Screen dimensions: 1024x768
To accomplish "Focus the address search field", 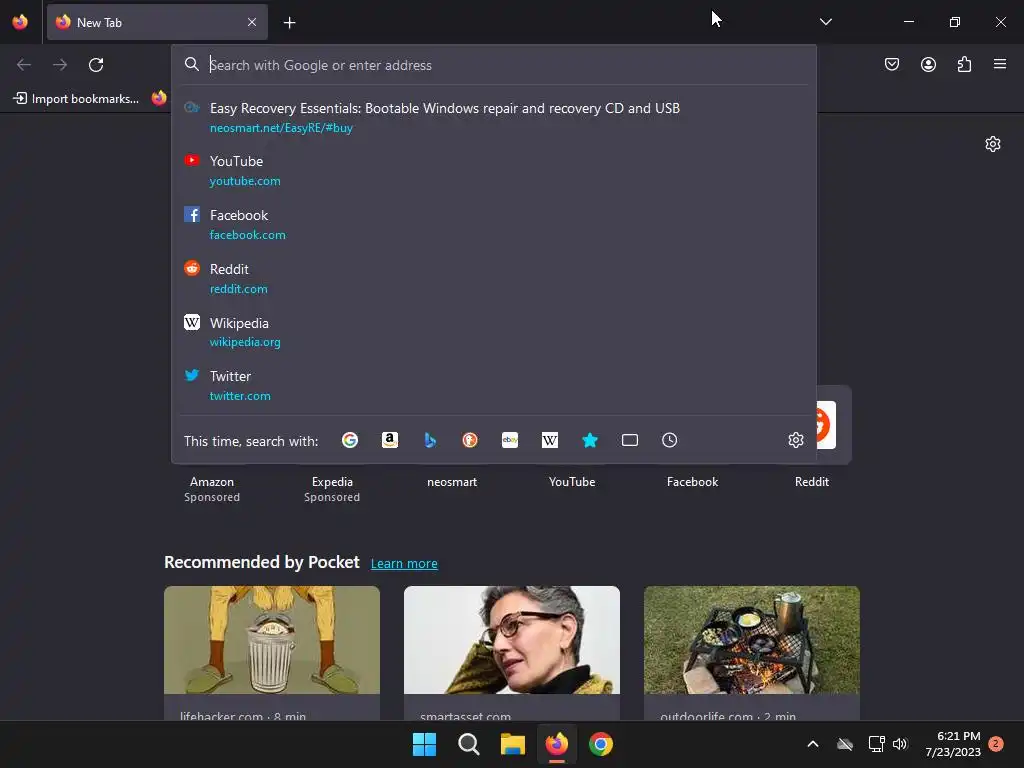I will coord(494,65).
